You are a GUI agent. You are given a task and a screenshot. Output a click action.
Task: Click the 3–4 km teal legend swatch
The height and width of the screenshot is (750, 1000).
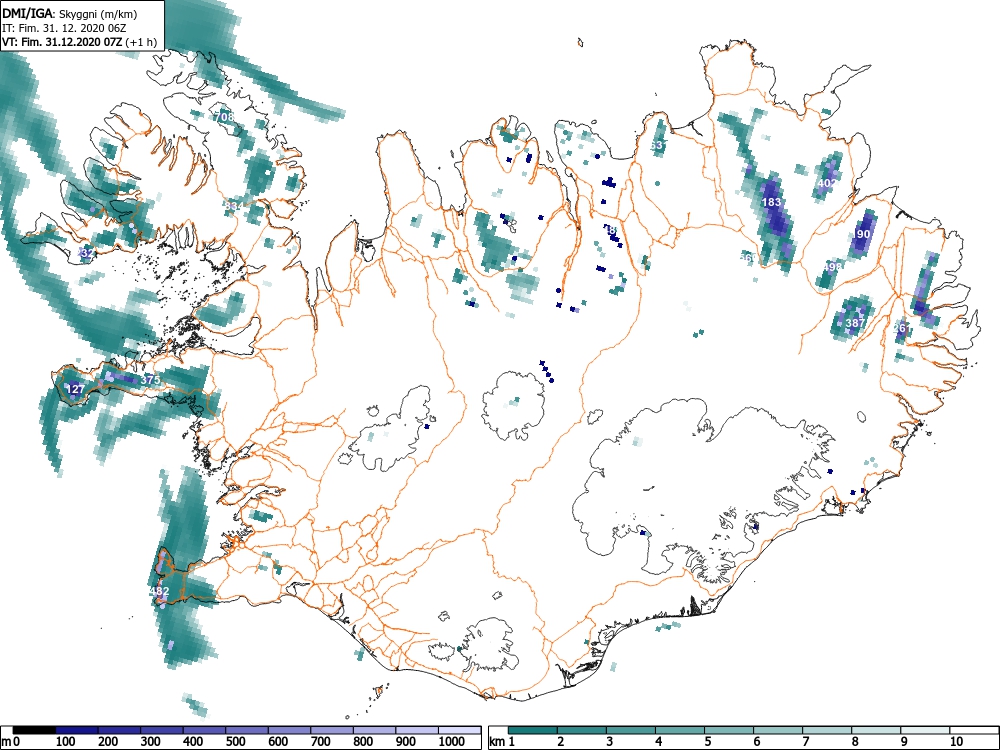pos(631,730)
